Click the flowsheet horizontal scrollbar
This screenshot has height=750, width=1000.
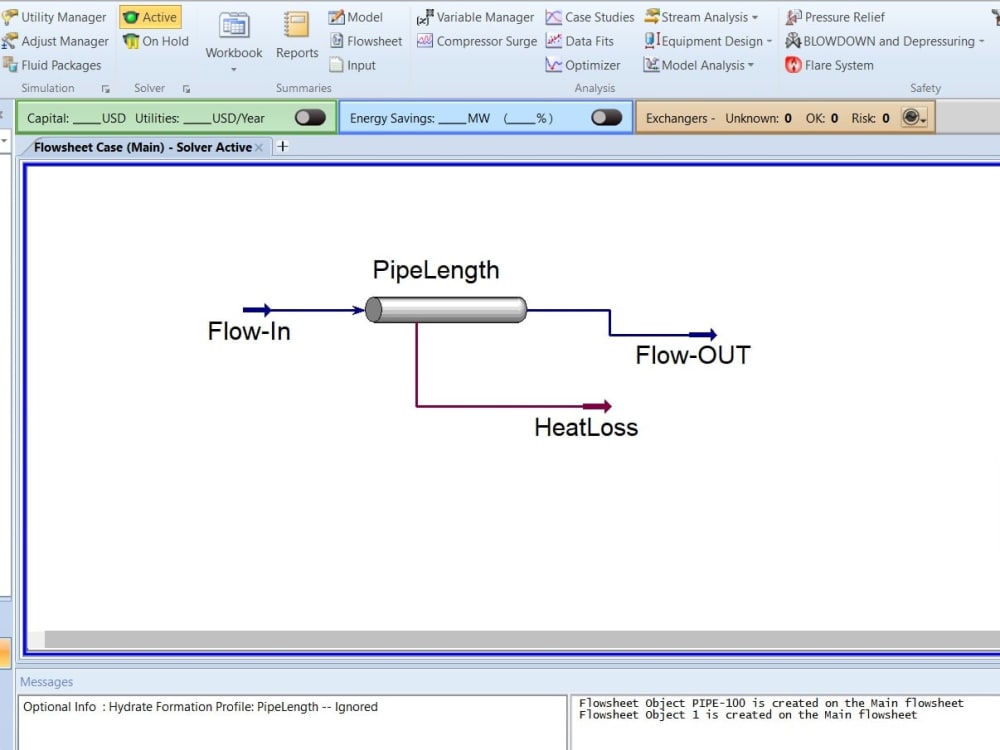pos(522,639)
